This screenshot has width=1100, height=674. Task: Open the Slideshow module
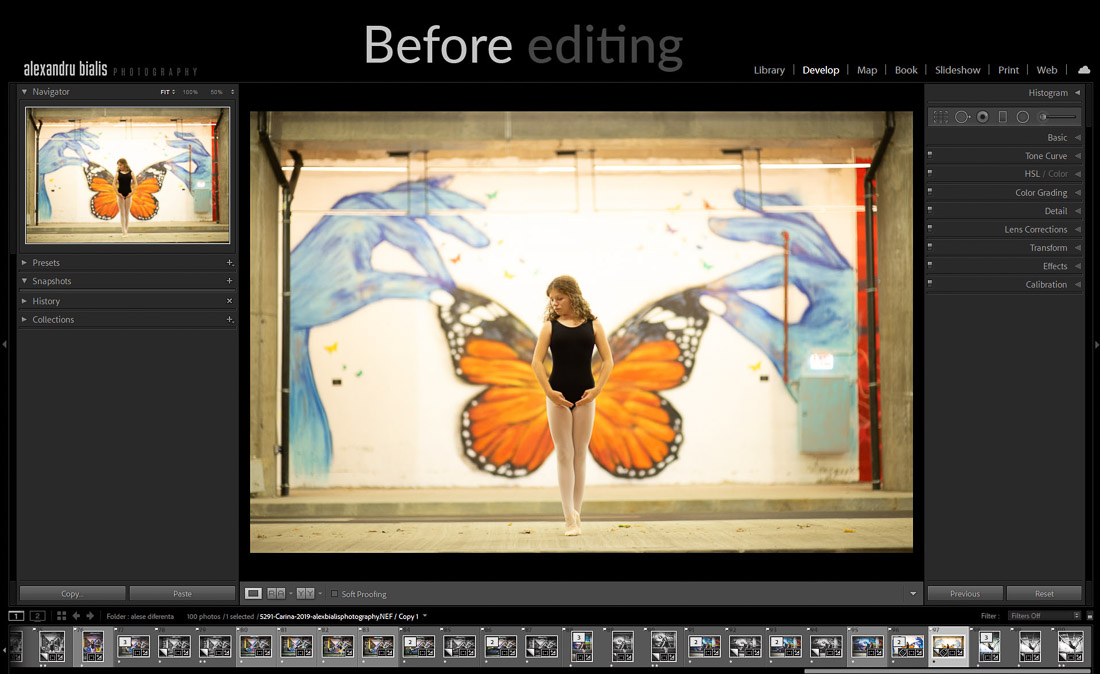[957, 70]
